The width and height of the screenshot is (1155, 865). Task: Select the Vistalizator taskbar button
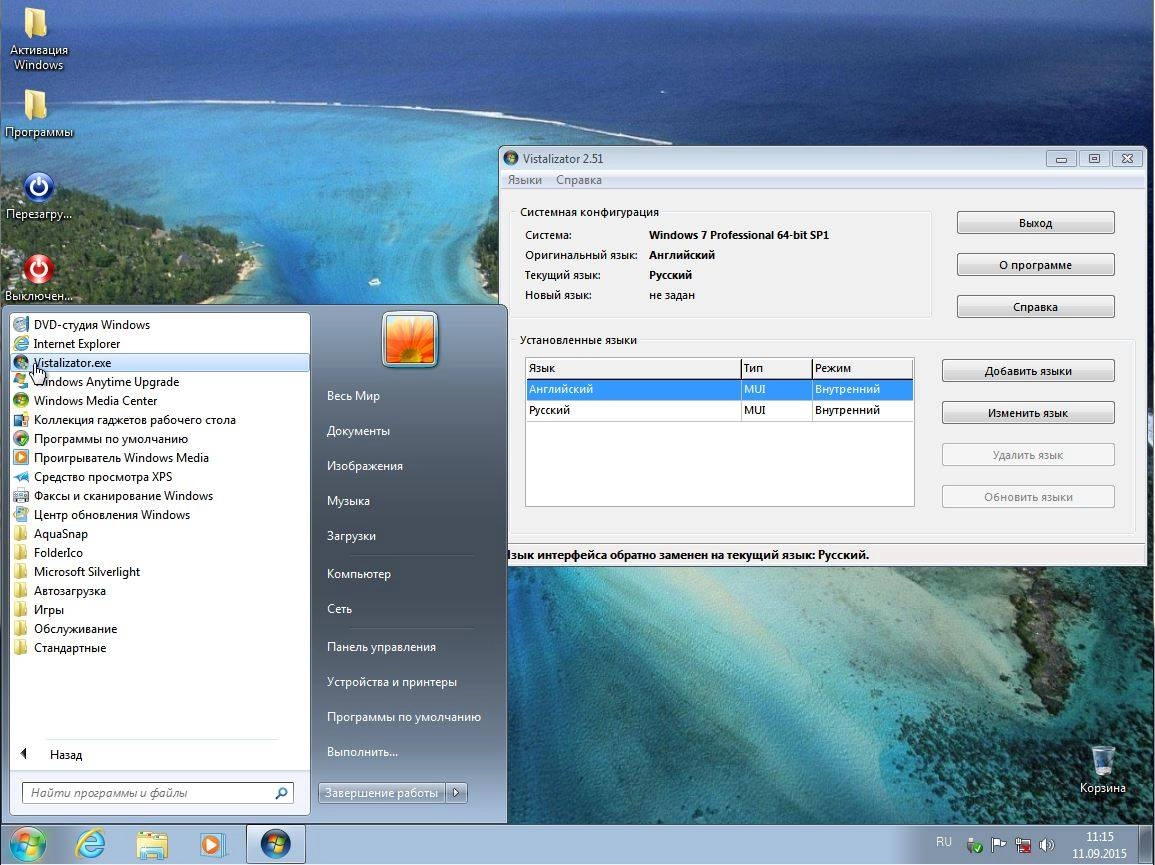point(275,844)
